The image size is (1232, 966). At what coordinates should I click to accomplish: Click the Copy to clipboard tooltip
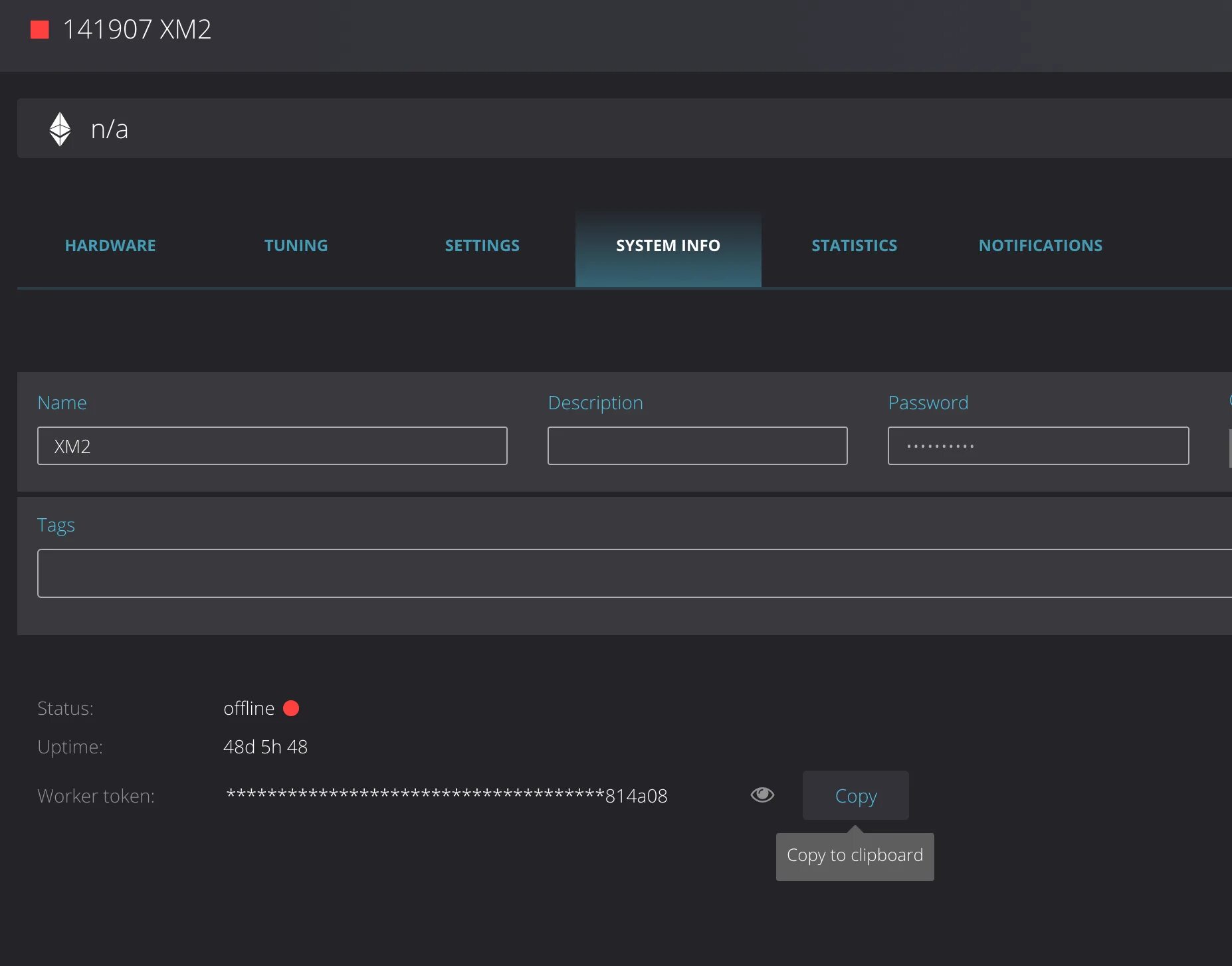coord(855,856)
